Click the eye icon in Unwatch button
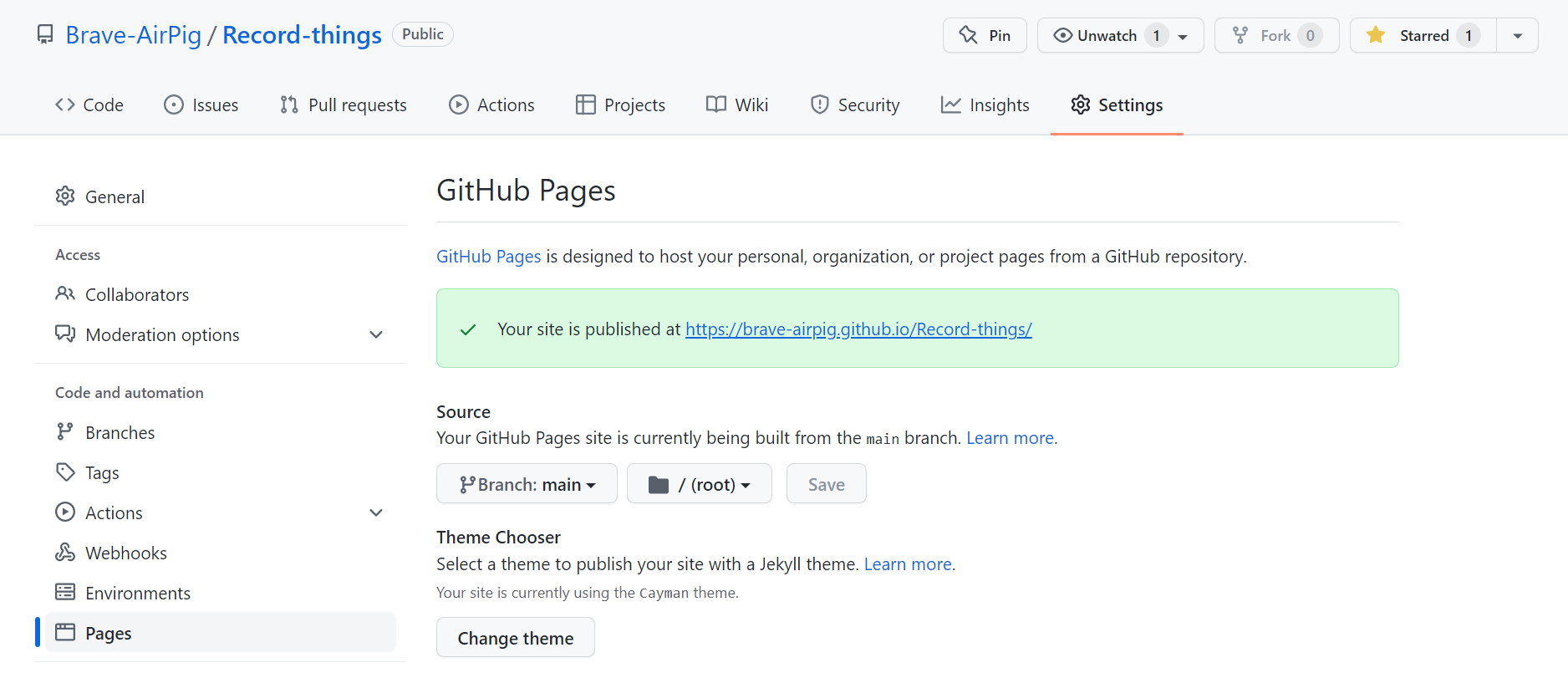 click(1063, 35)
